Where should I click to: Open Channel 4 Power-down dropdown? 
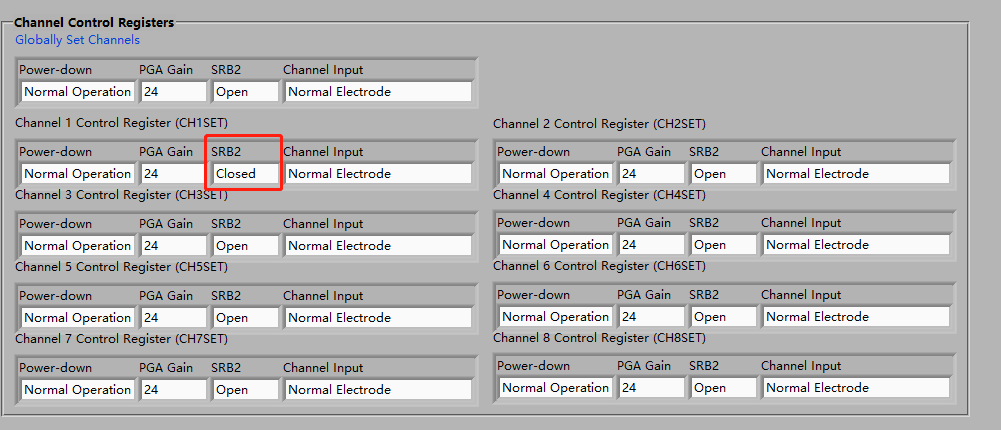click(555, 245)
